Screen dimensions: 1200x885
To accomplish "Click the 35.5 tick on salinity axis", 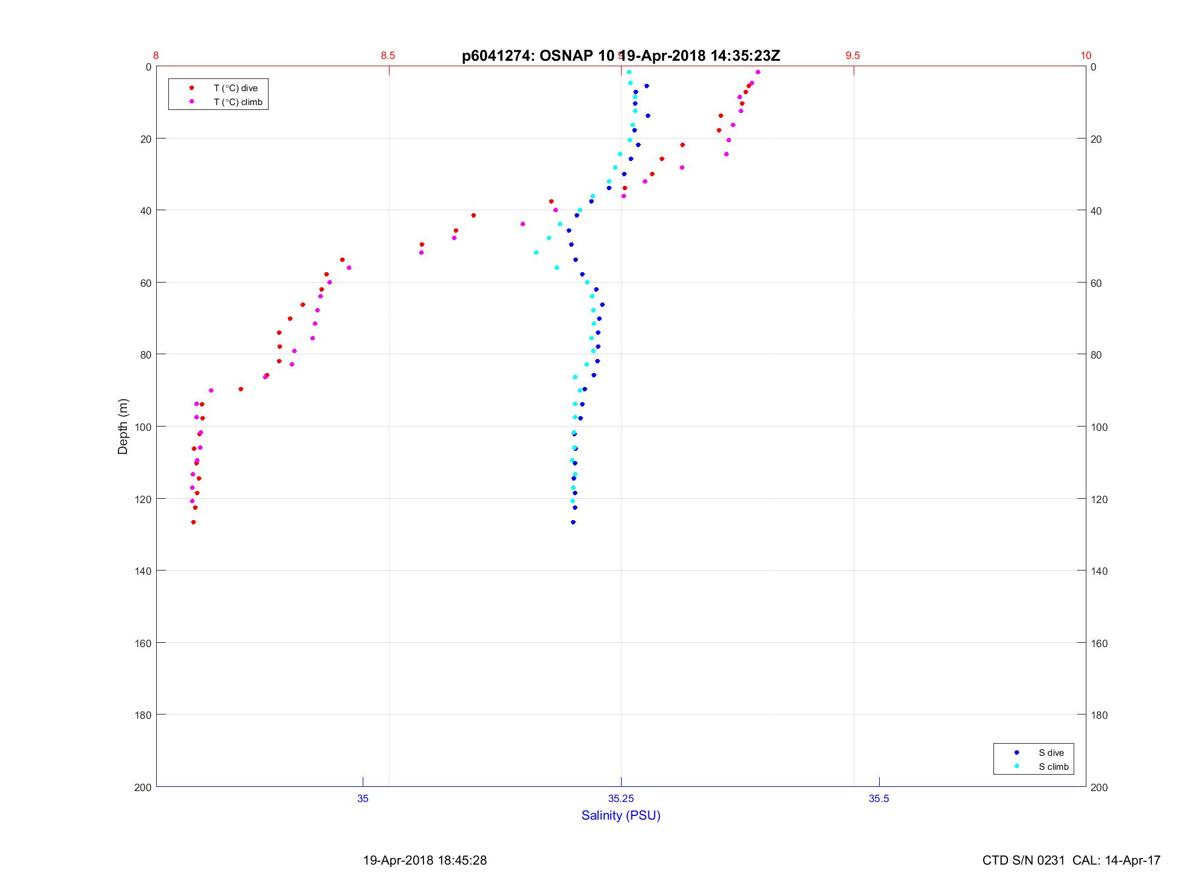I will 879,798.
